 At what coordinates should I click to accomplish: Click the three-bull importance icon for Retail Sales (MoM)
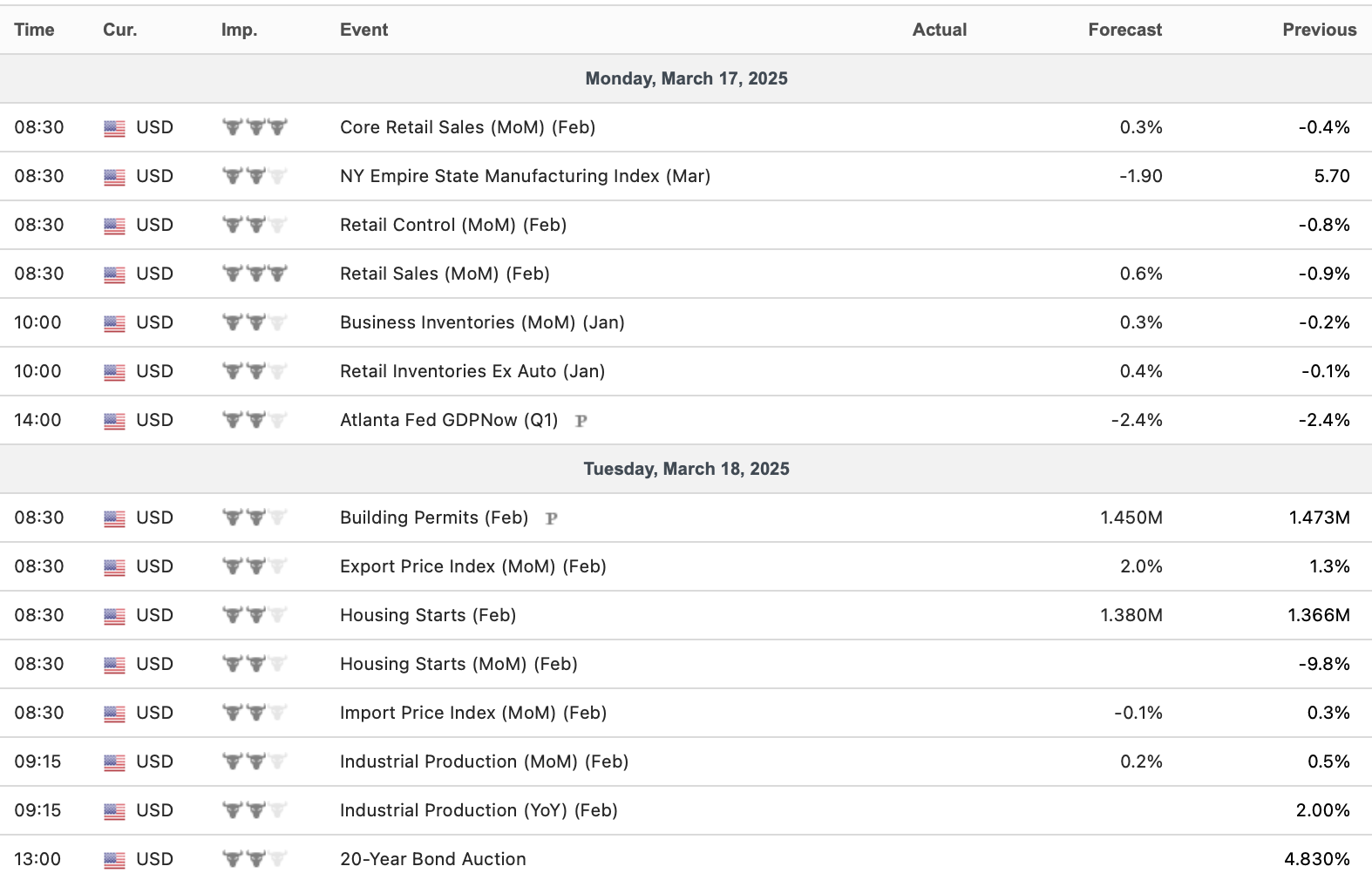pos(255,274)
